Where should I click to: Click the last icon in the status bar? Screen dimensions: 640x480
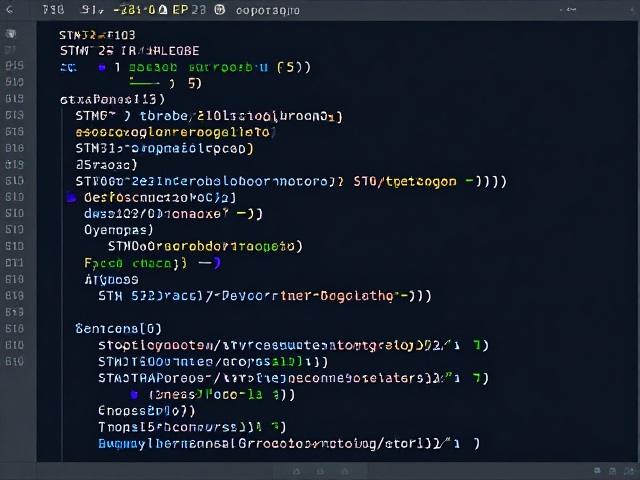(629, 471)
